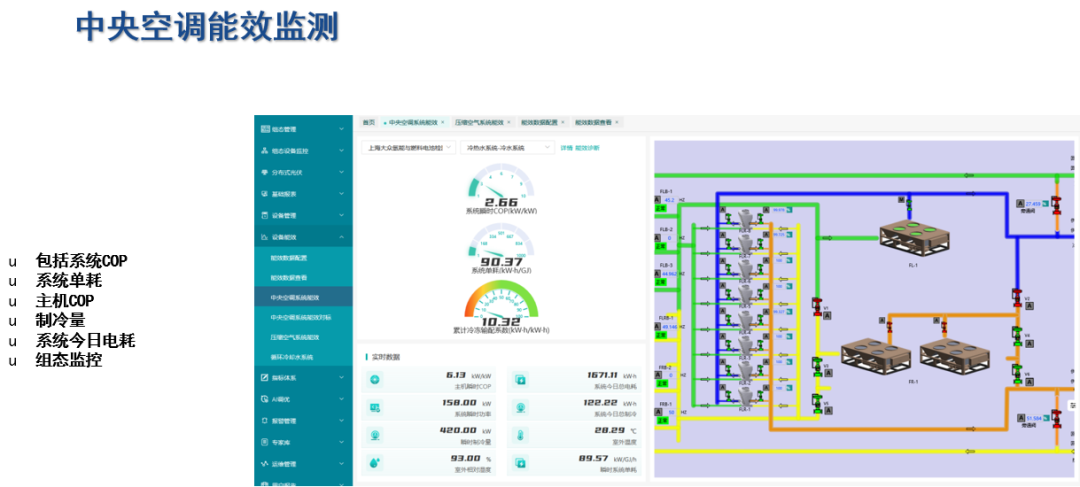Click the 系统单耗 gauge reading 90.37
The image size is (1080, 487).
(501, 250)
